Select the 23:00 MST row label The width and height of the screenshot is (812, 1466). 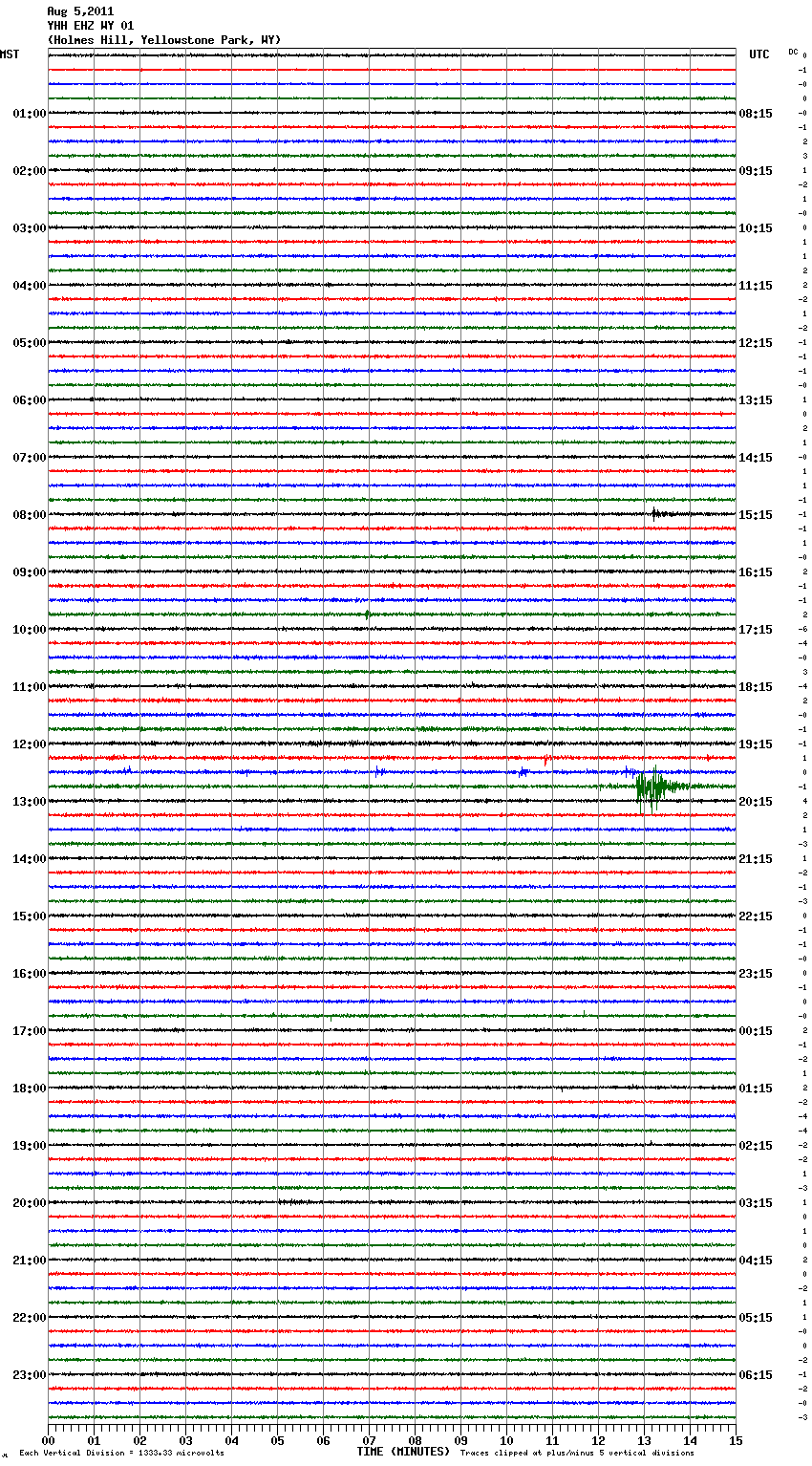30,1375
